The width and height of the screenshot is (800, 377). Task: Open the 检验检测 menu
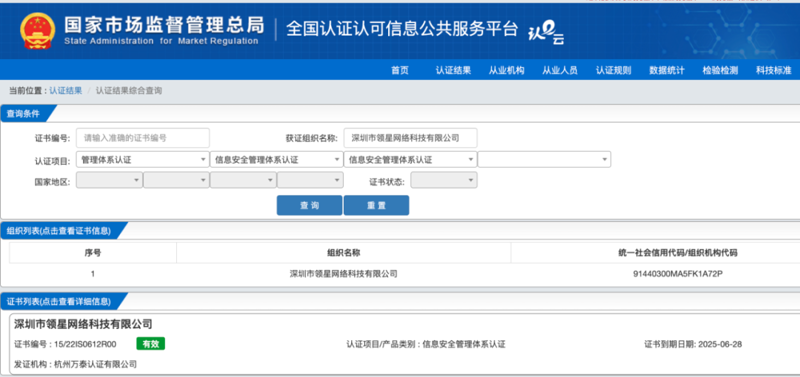[720, 70]
